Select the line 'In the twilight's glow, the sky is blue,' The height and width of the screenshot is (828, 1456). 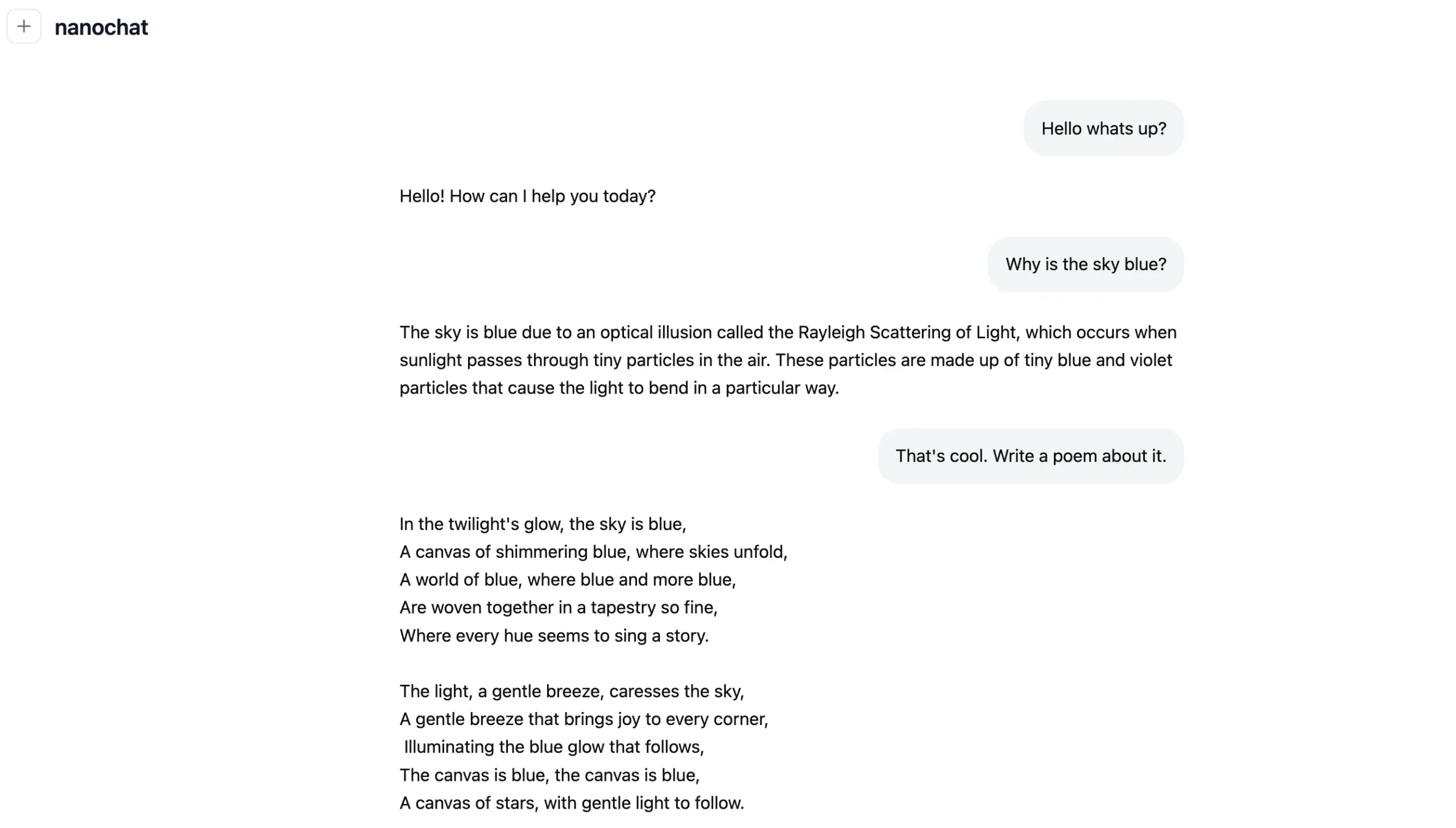543,524
